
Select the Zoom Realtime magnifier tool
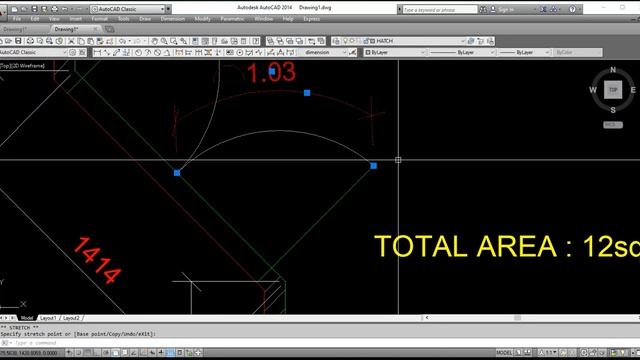point(164,41)
